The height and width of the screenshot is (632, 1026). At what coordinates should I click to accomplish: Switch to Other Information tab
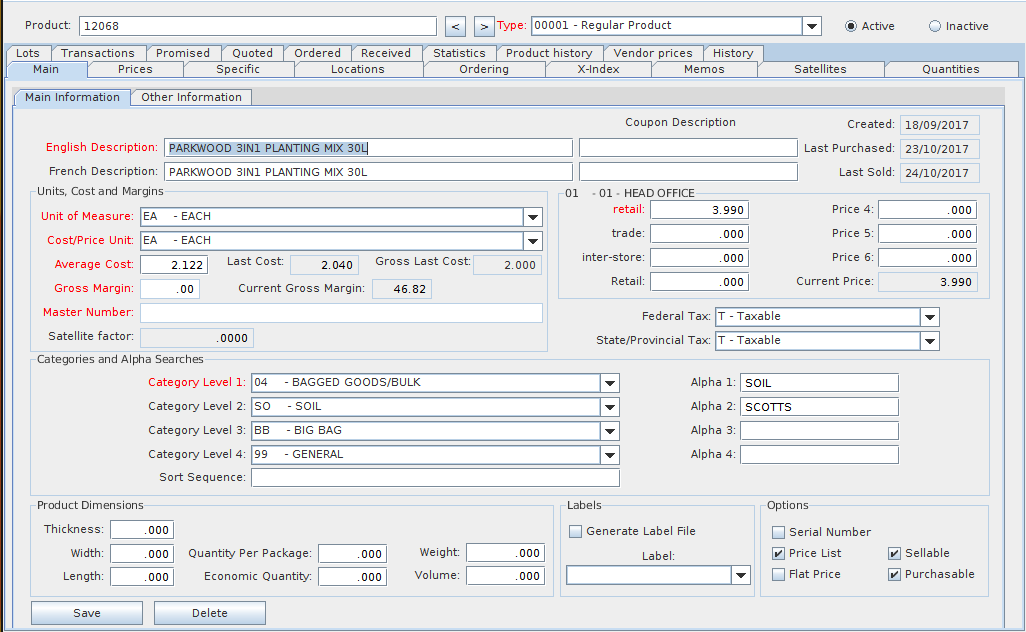tap(191, 97)
